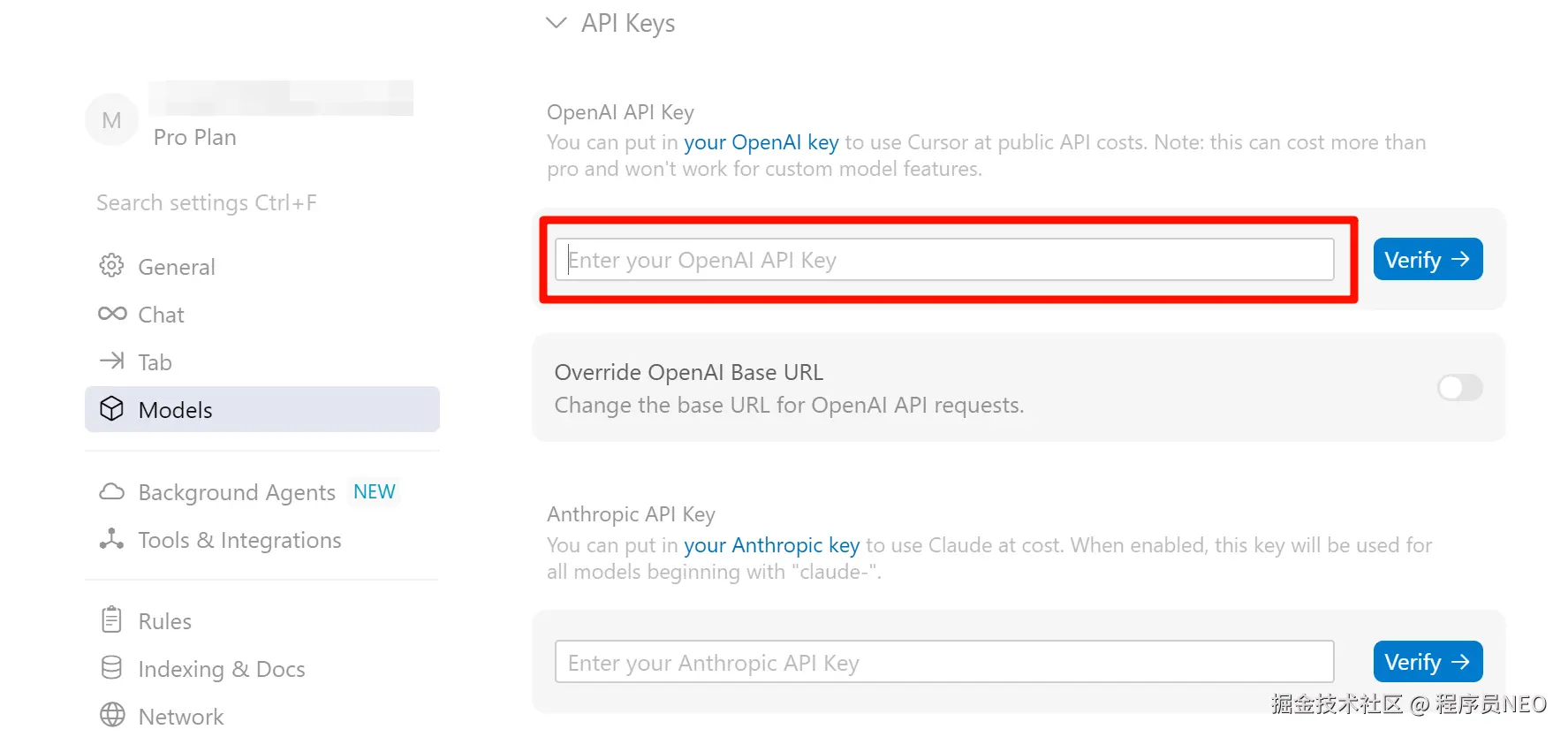
Task: Toggle Override OpenAI Base URL switch
Action: click(1458, 387)
